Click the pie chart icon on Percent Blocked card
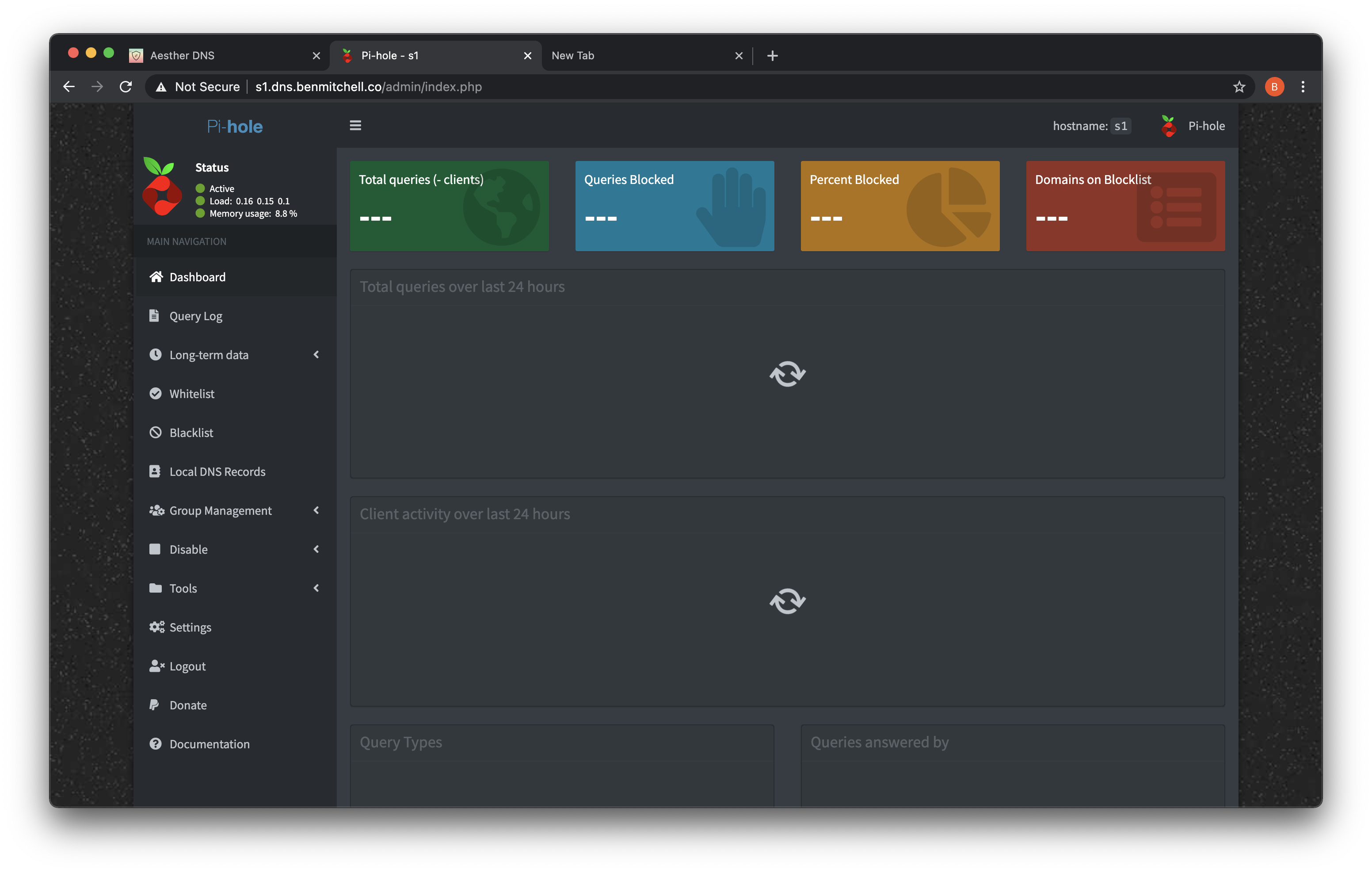Image resolution: width=1372 pixels, height=873 pixels. click(948, 207)
